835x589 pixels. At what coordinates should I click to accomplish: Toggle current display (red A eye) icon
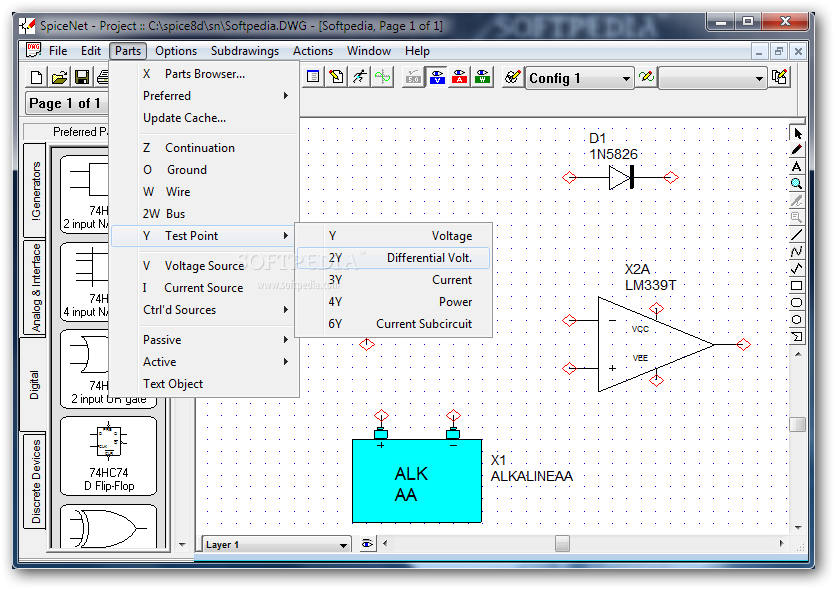click(x=460, y=77)
